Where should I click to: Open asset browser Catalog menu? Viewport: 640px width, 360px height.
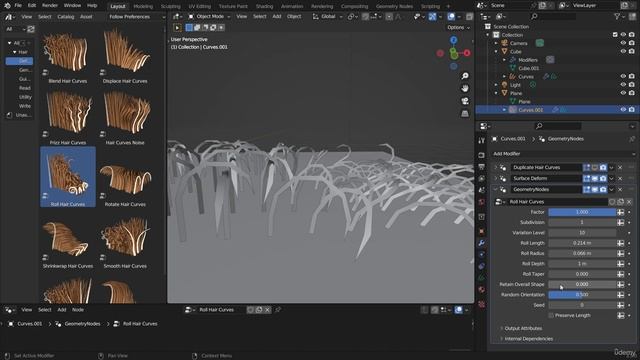point(66,17)
